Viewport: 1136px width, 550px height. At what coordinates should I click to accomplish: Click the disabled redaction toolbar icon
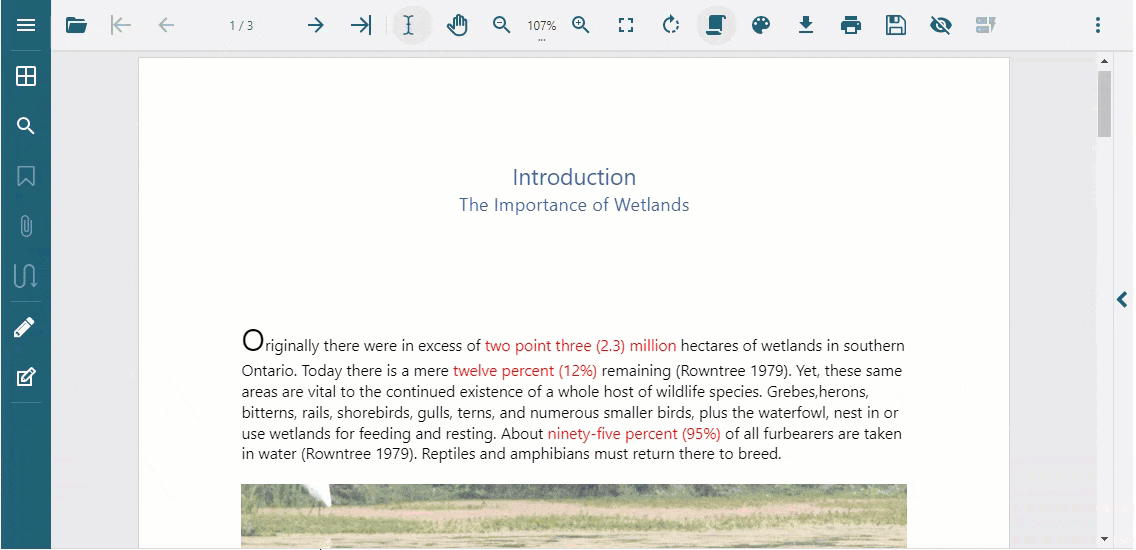click(x=985, y=25)
